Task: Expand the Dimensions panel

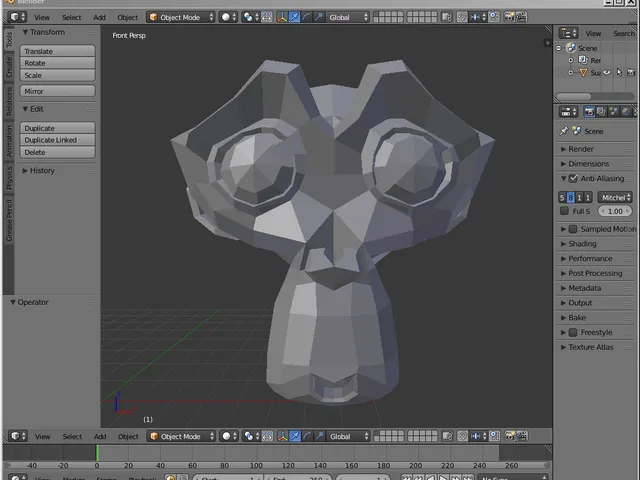Action: [x=594, y=164]
